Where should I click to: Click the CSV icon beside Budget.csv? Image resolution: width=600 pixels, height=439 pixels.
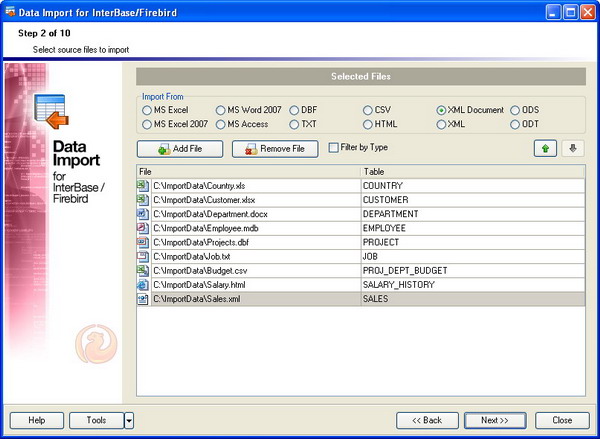[x=143, y=271]
